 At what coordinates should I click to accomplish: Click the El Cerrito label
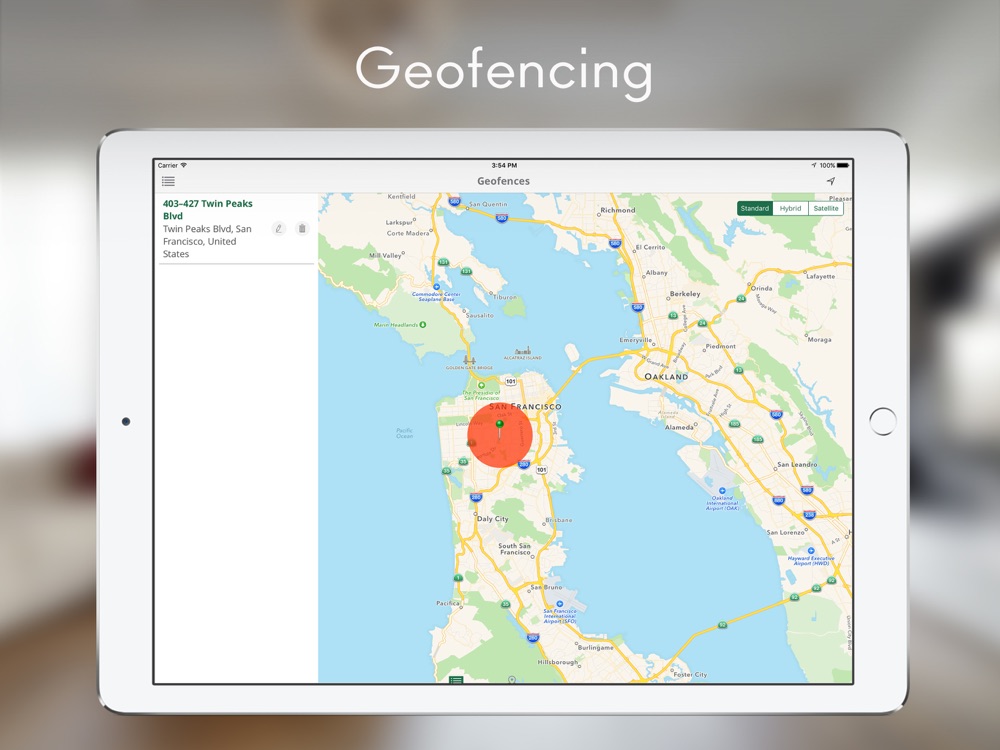(651, 247)
